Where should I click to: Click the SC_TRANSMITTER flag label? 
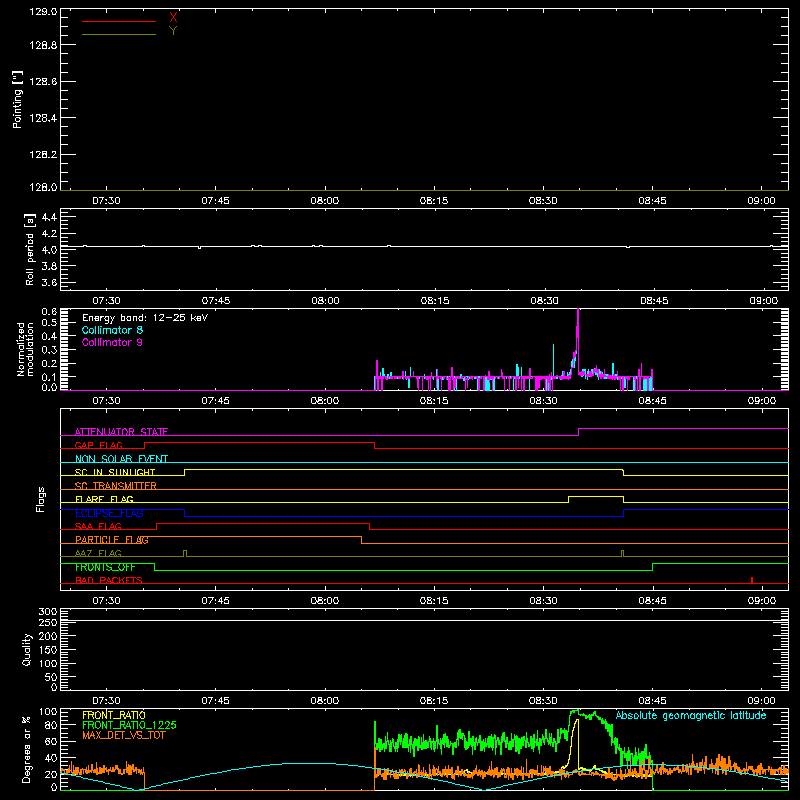point(116,486)
